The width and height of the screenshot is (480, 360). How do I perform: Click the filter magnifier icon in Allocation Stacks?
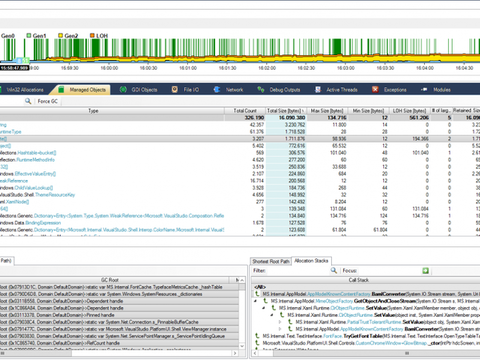[x=334, y=270]
